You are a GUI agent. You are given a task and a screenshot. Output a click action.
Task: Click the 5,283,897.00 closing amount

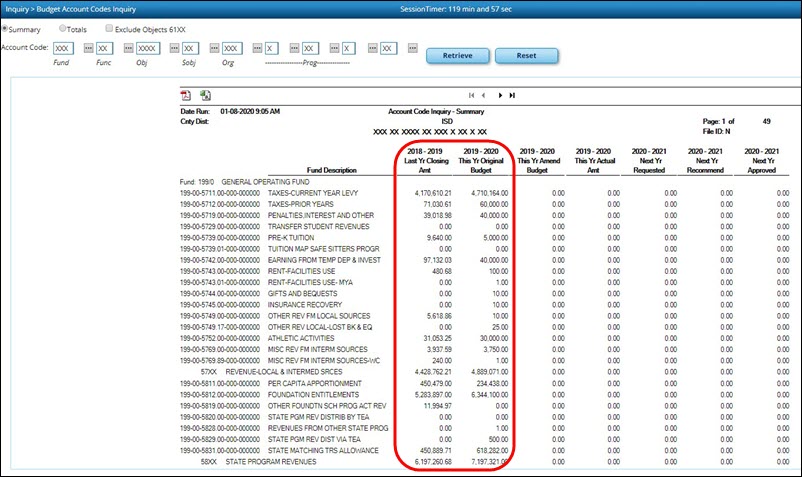coord(433,395)
